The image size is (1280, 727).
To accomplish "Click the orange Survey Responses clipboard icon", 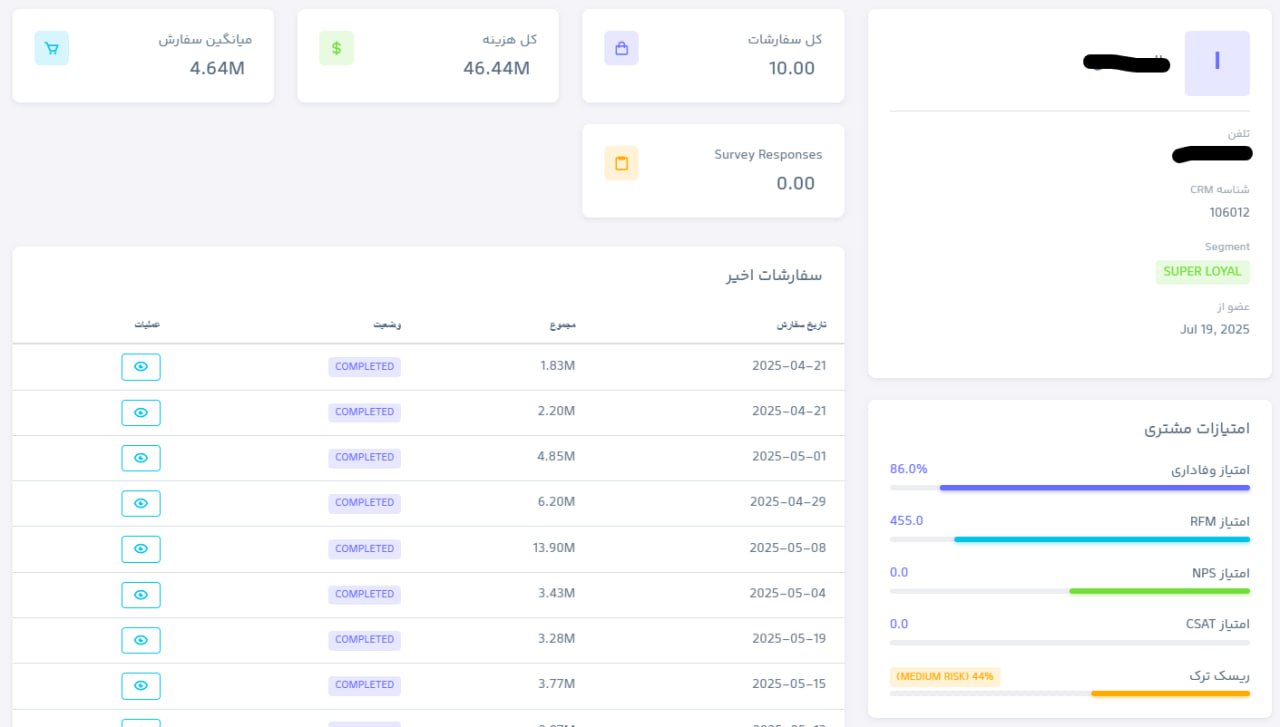I will click(621, 163).
